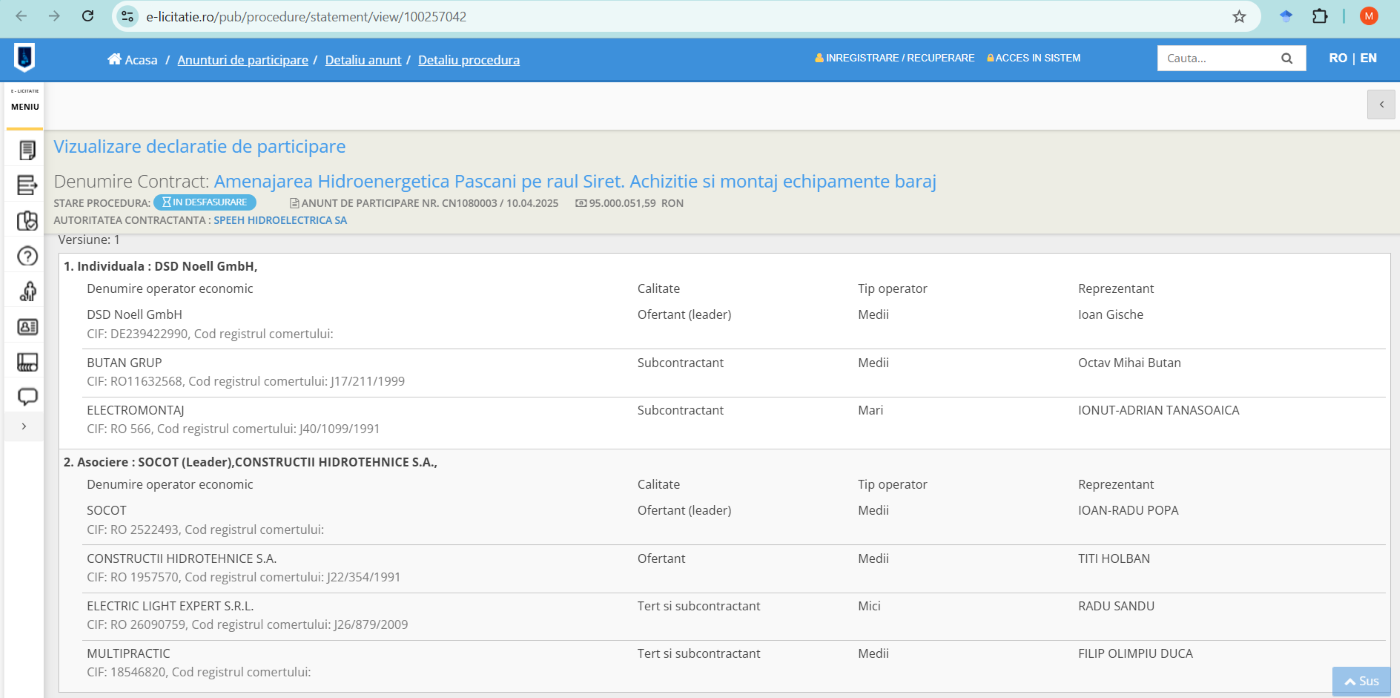The image size is (1400, 698).
Task: Bookmark this page with the star icon
Action: [1239, 16]
